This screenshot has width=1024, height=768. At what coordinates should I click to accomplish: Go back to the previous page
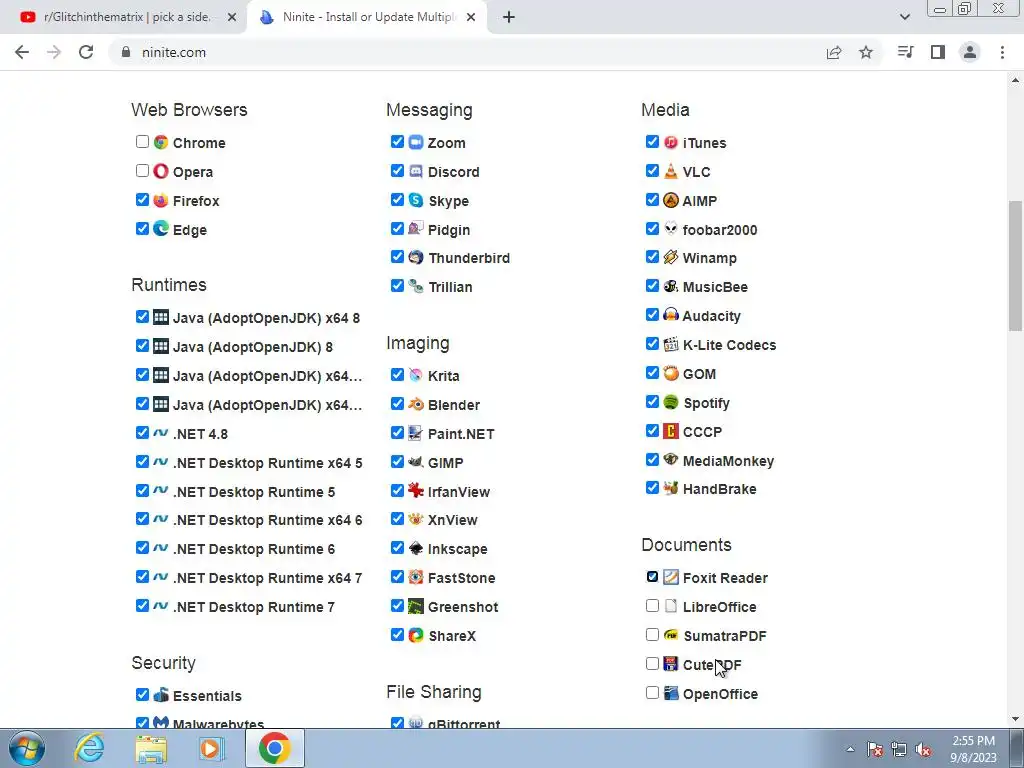click(x=22, y=52)
